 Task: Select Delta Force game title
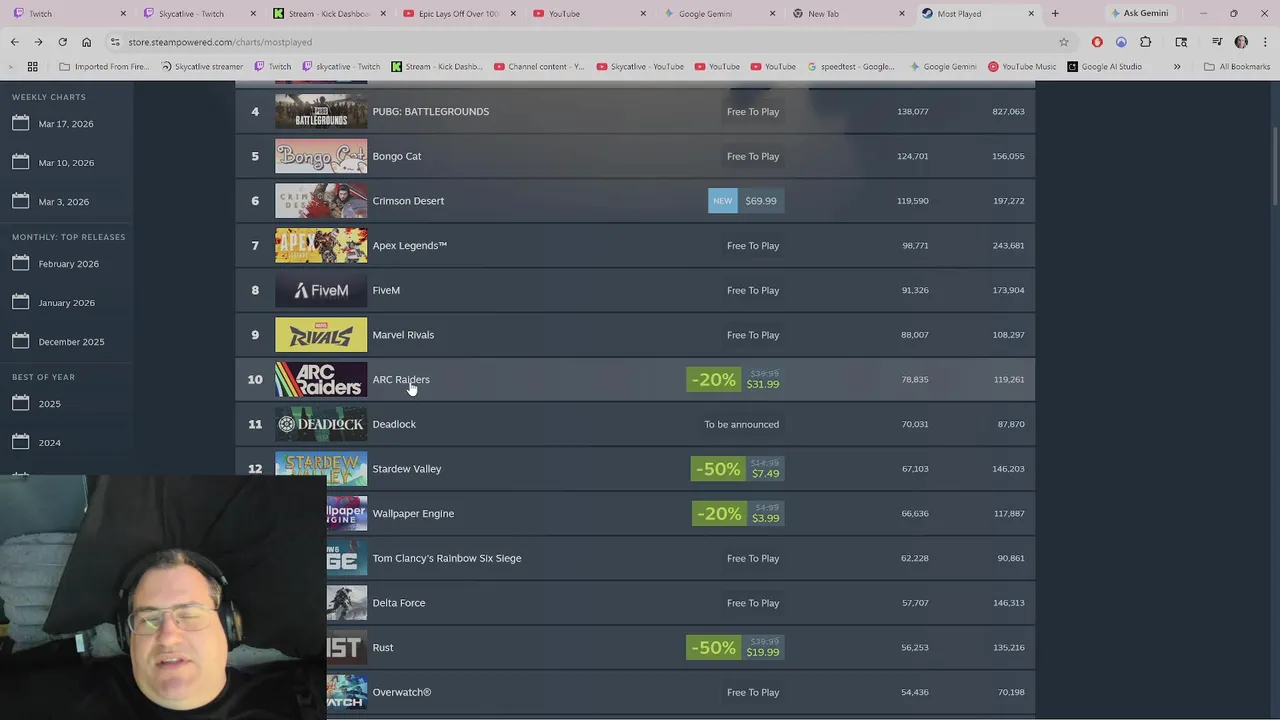click(399, 603)
